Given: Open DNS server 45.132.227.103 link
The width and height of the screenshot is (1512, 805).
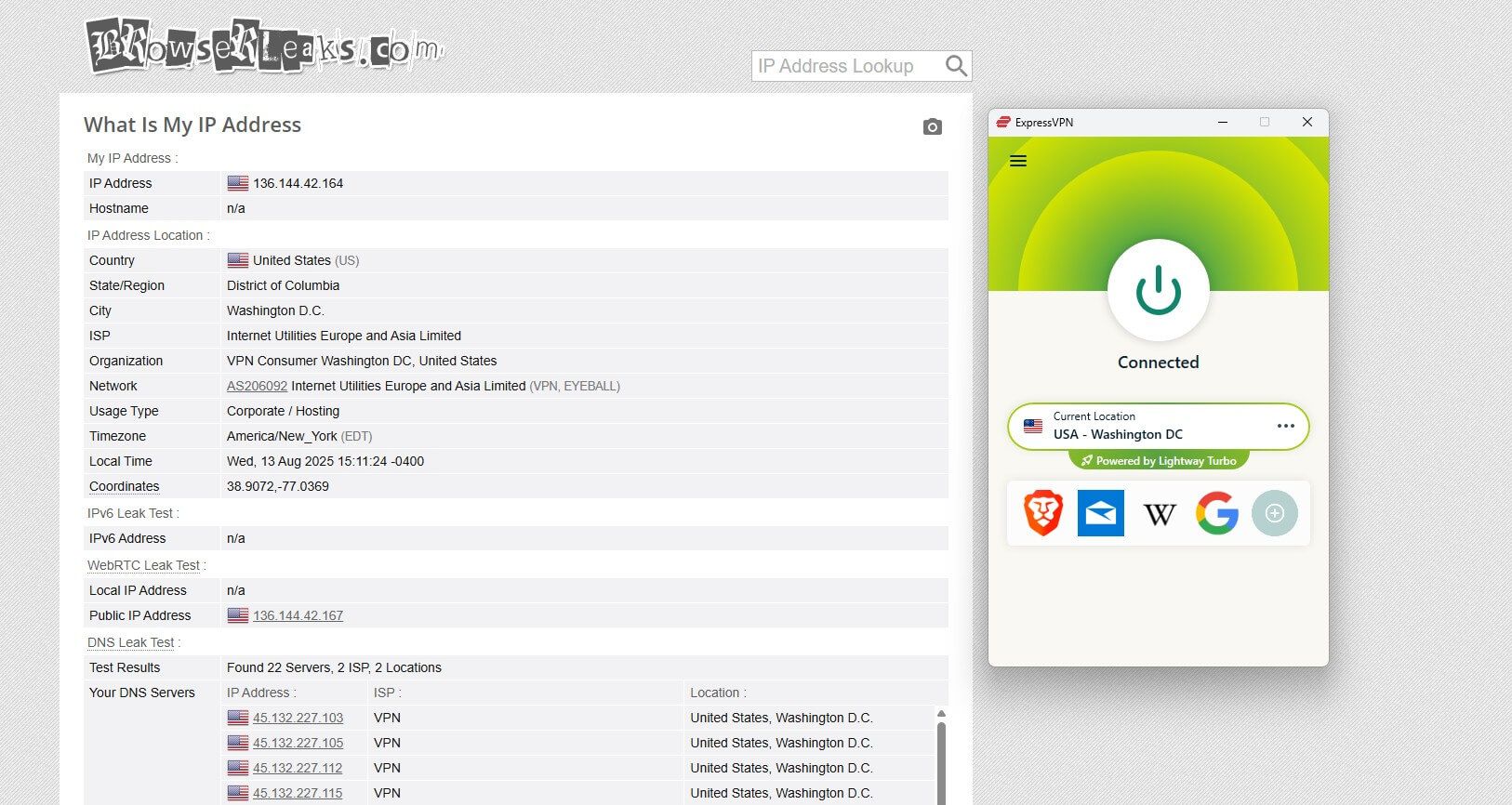Looking at the screenshot, I should [298, 718].
